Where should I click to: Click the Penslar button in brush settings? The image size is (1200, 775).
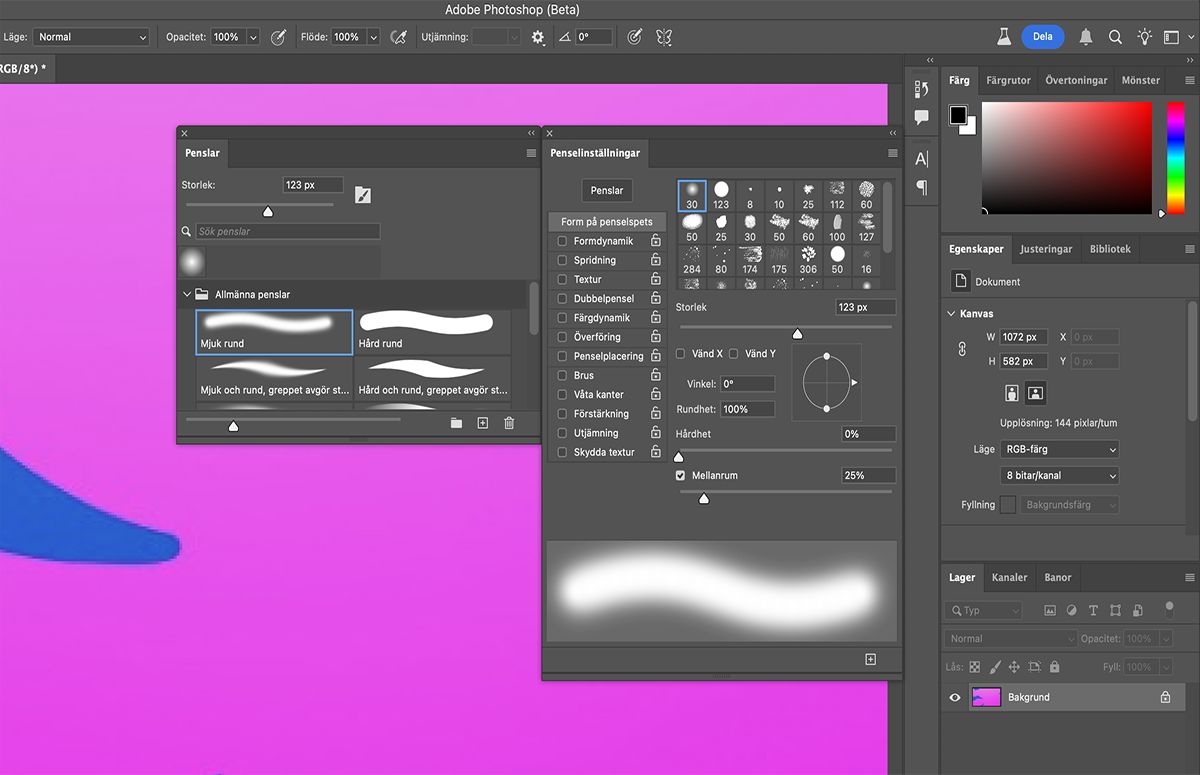coord(607,190)
